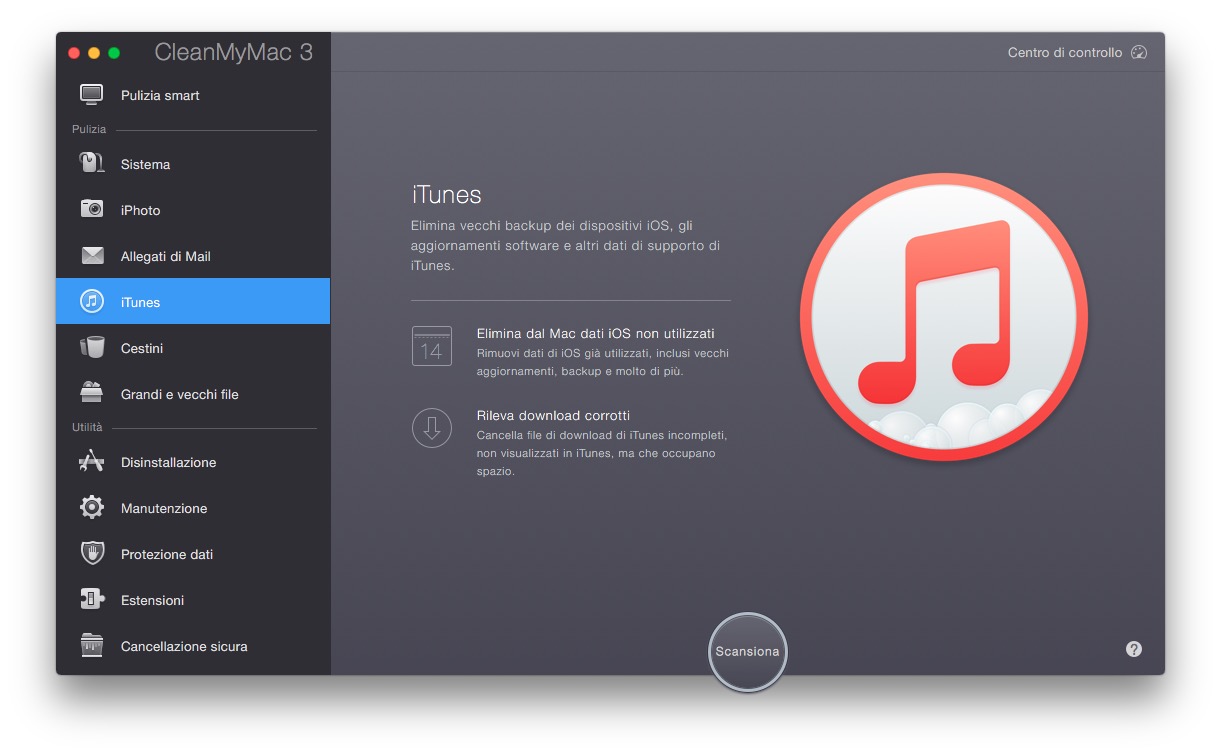1221x755 pixels.
Task: Click the Centro di controllo gauge icon
Action: 1139,52
